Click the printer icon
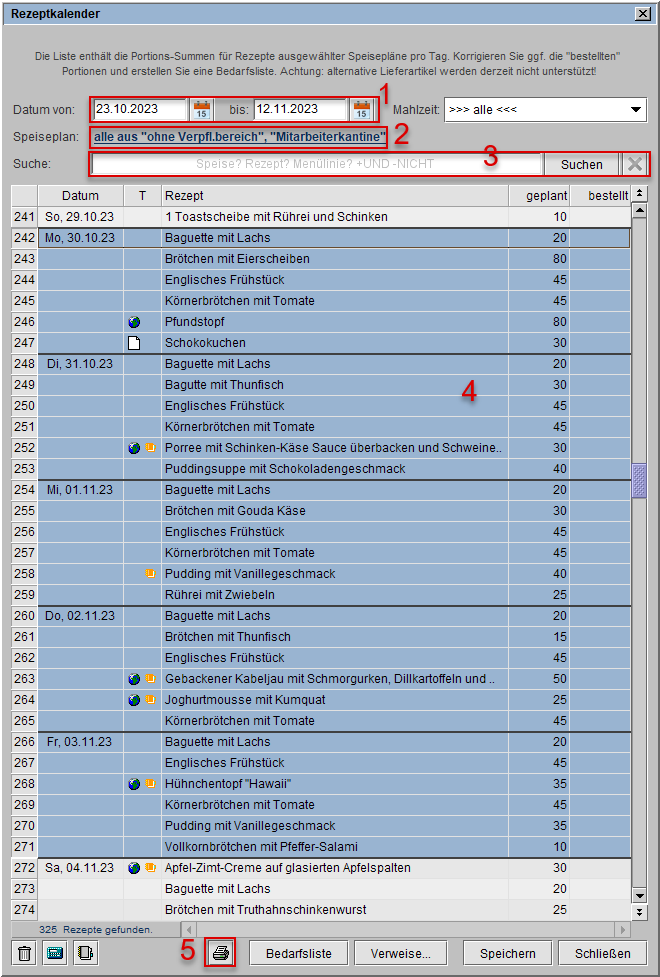This screenshot has height=977, width=660. click(221, 953)
